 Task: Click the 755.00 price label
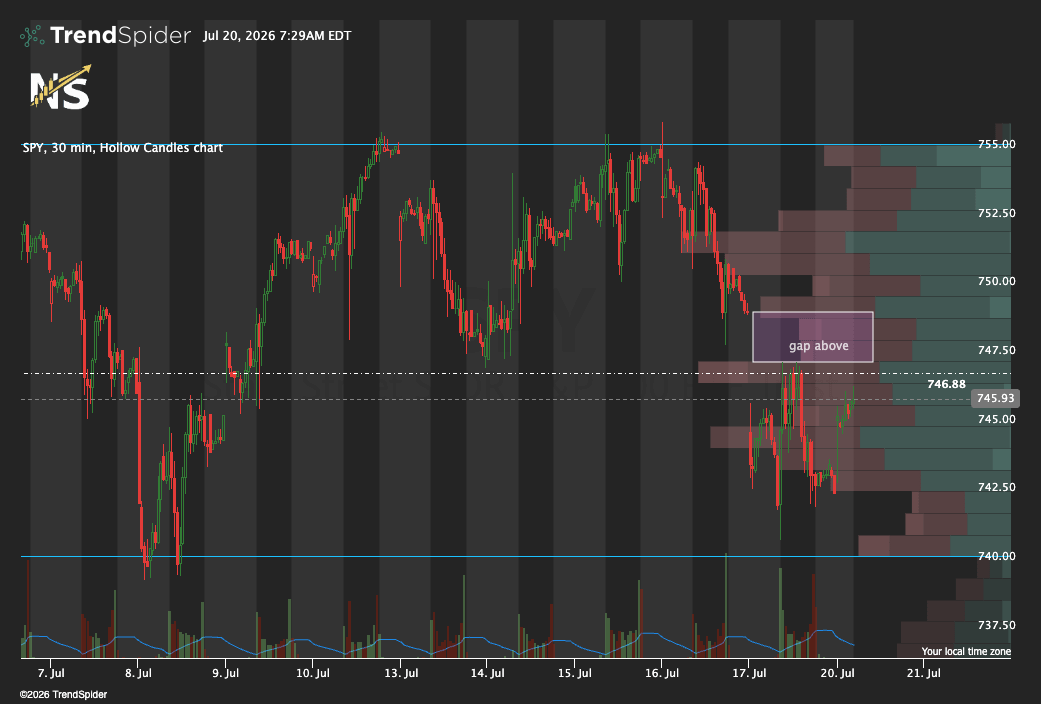tap(997, 144)
